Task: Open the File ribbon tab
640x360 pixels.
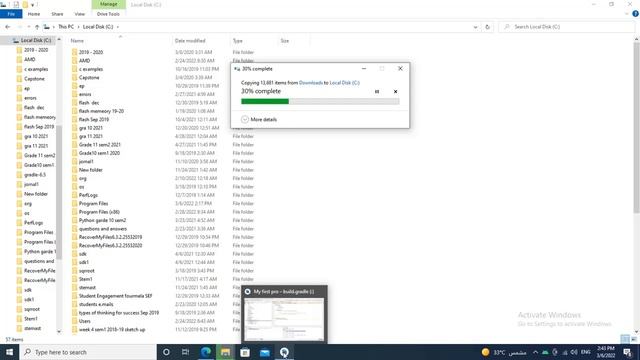Action: (11, 14)
